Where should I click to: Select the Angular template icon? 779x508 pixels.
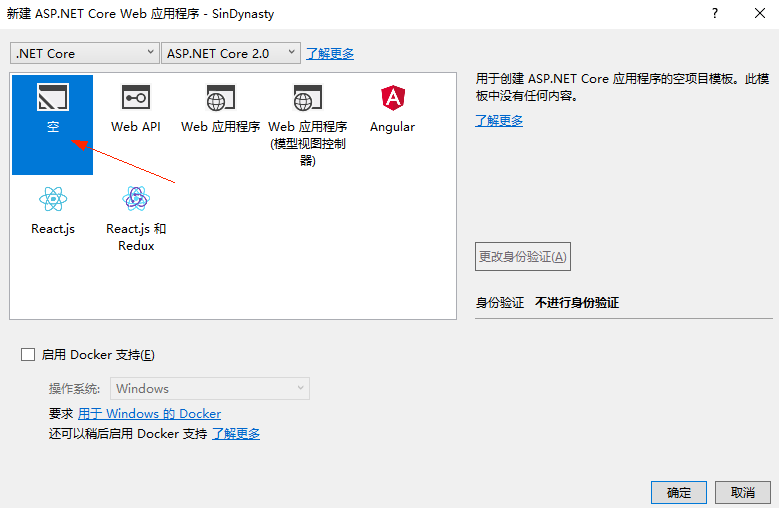392,98
